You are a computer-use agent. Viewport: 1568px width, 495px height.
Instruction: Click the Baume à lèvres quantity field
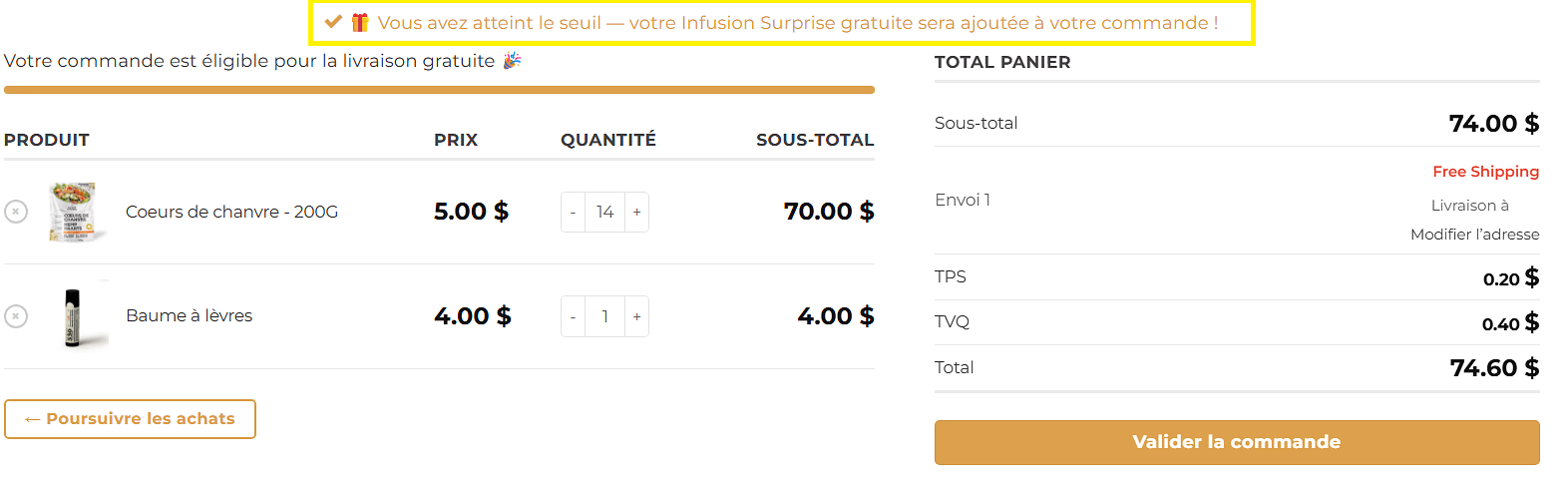click(604, 316)
